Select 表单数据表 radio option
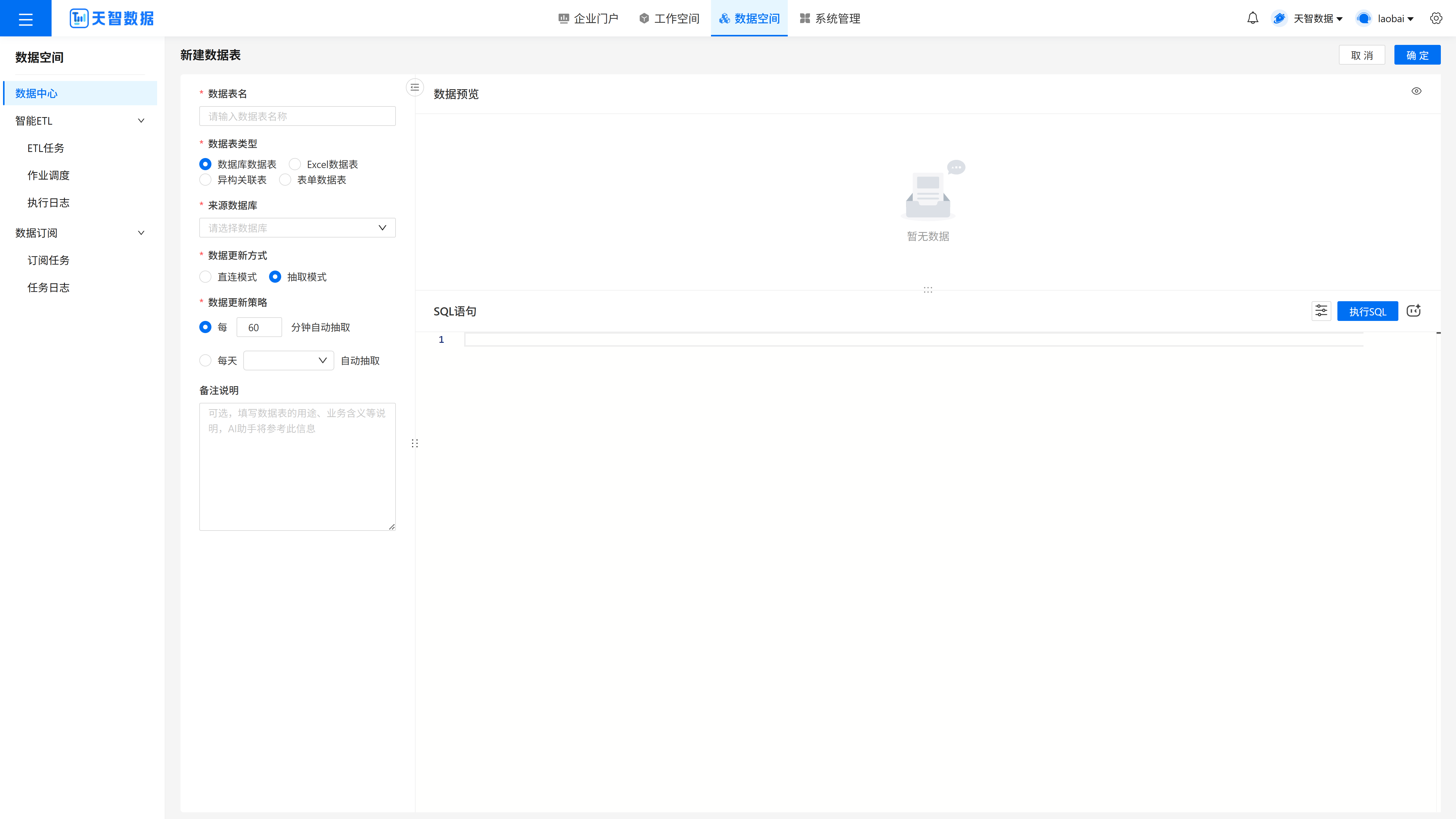 [285, 180]
